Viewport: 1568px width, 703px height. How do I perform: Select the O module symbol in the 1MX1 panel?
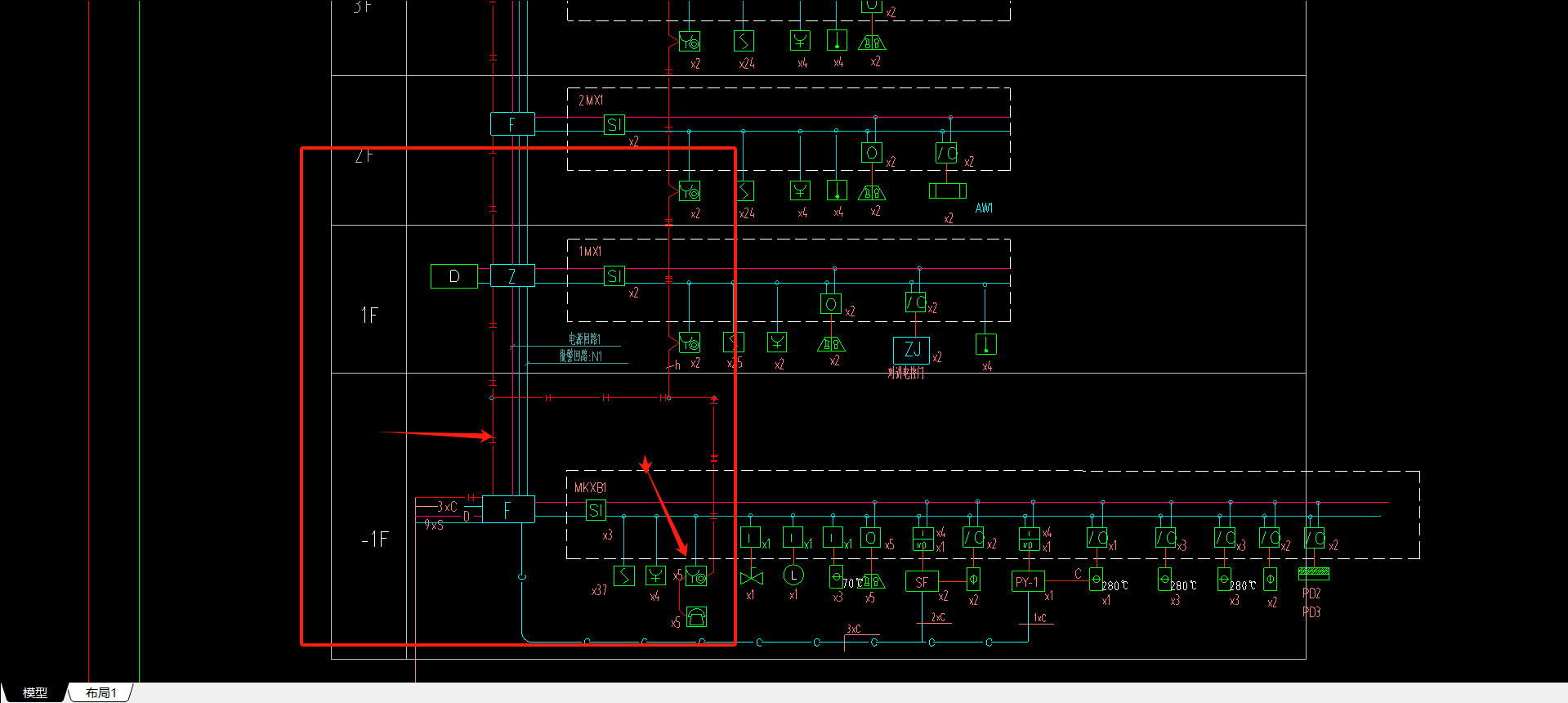[x=831, y=304]
